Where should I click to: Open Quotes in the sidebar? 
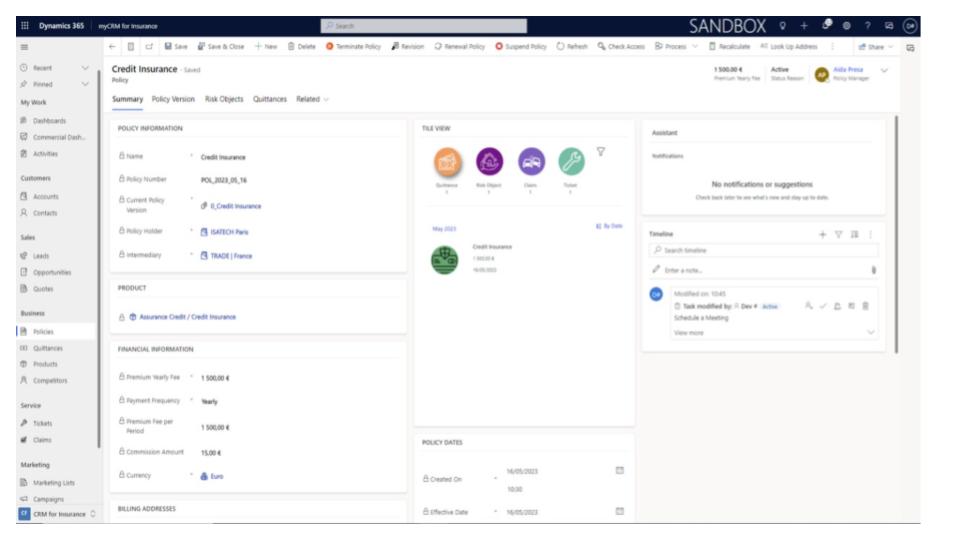43,289
